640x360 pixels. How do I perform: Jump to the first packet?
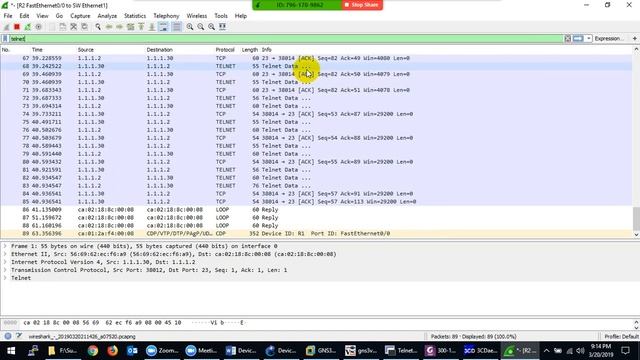pyautogui.click(x=141, y=27)
